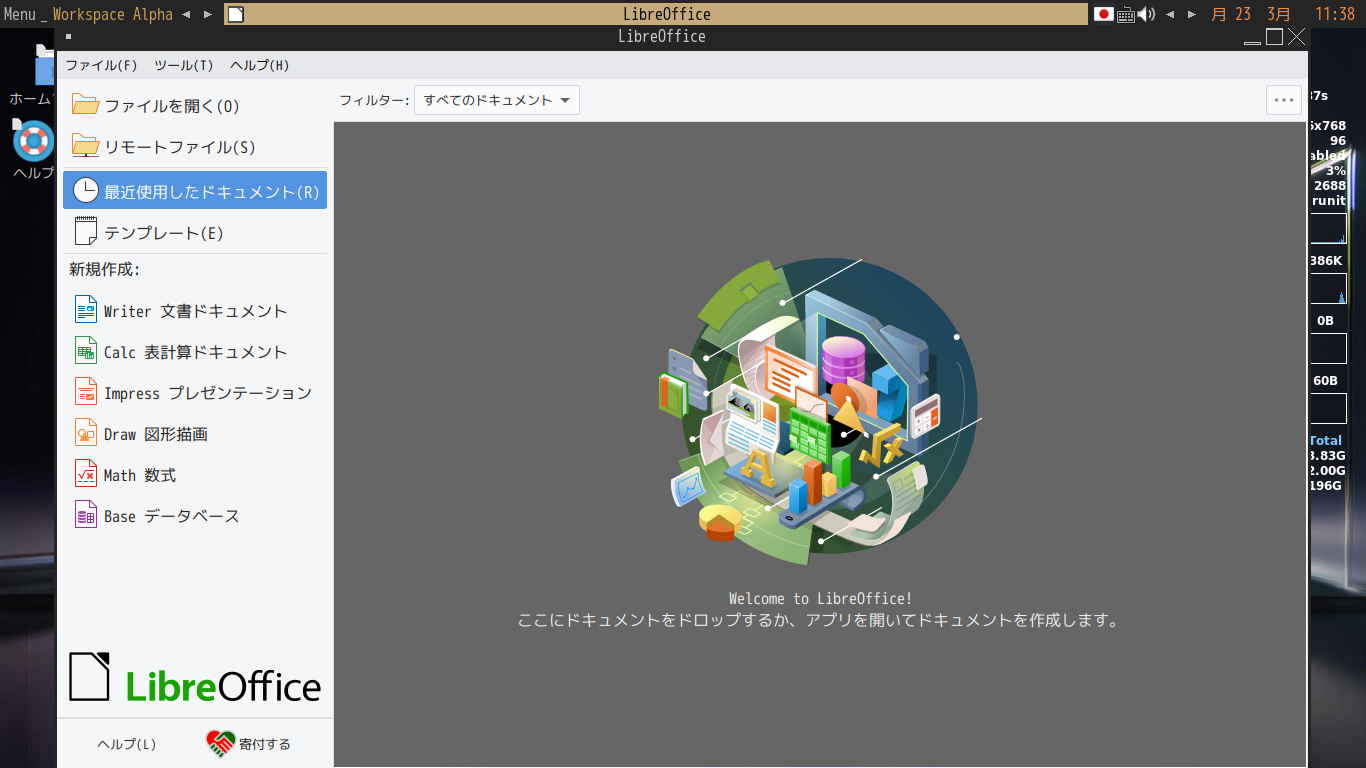The image size is (1366, 768).
Task: Click the Draw drawing icon
Action: pyautogui.click(x=86, y=434)
